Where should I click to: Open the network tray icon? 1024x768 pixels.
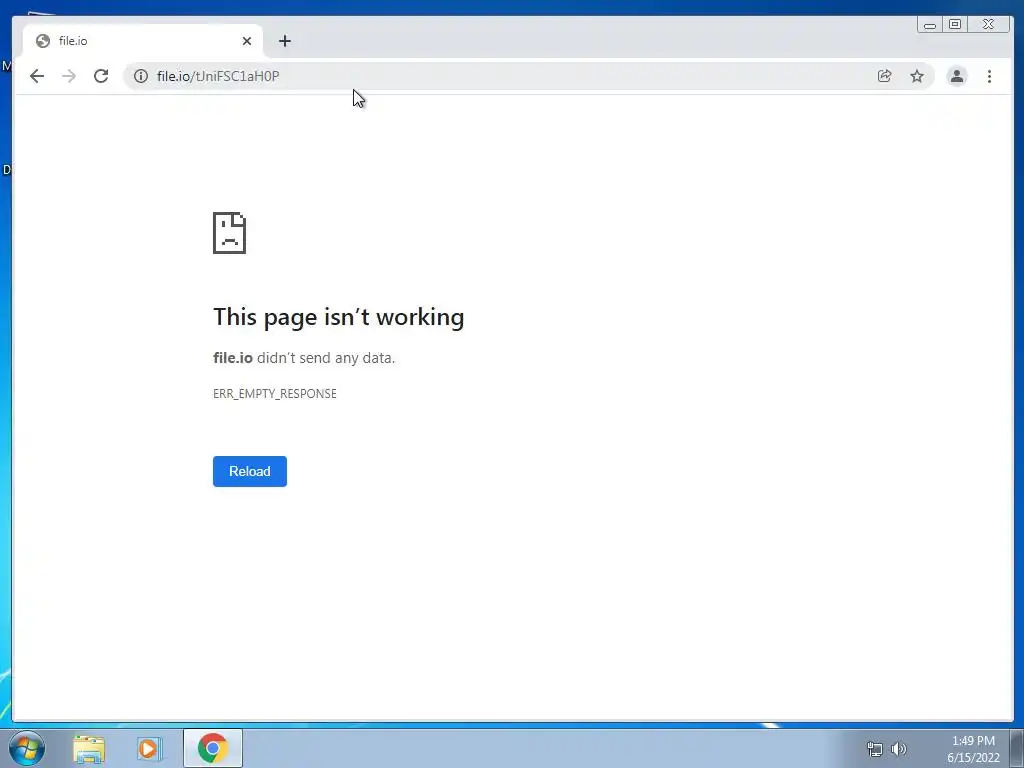click(874, 749)
